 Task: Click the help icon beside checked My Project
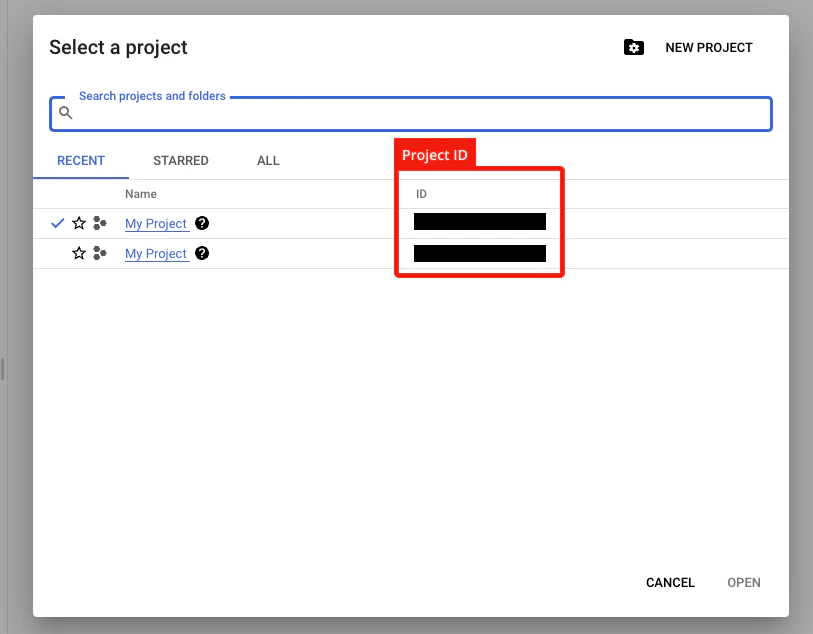pos(202,223)
